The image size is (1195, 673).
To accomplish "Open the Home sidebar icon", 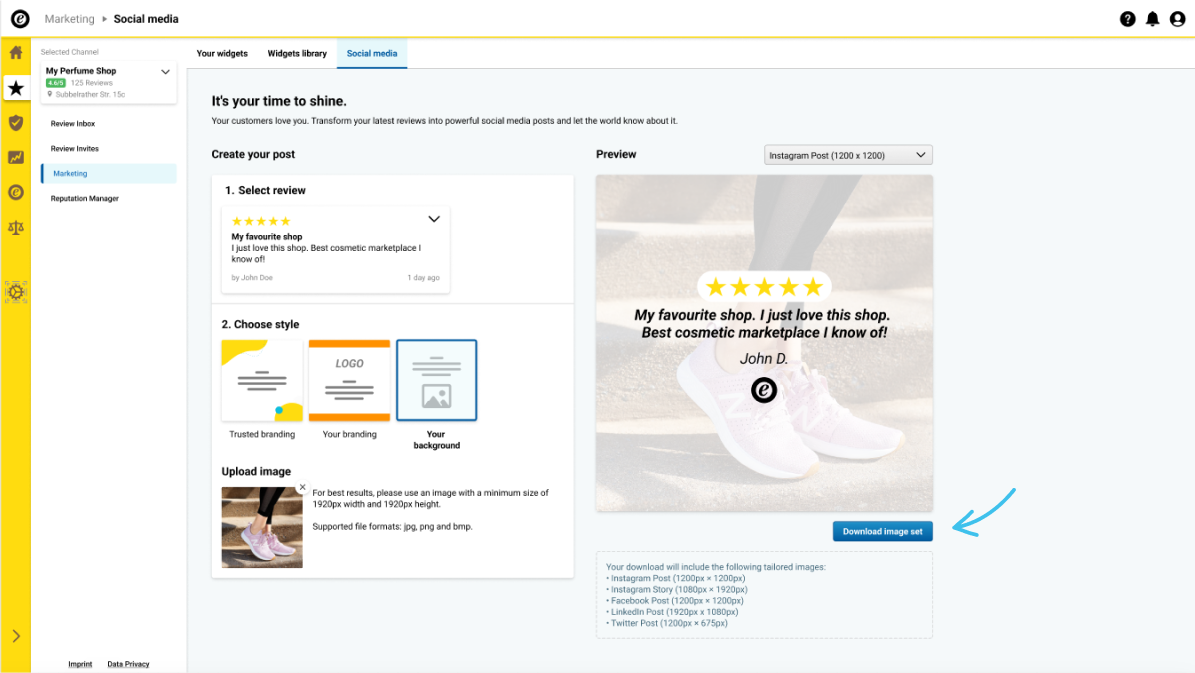I will [x=16, y=53].
